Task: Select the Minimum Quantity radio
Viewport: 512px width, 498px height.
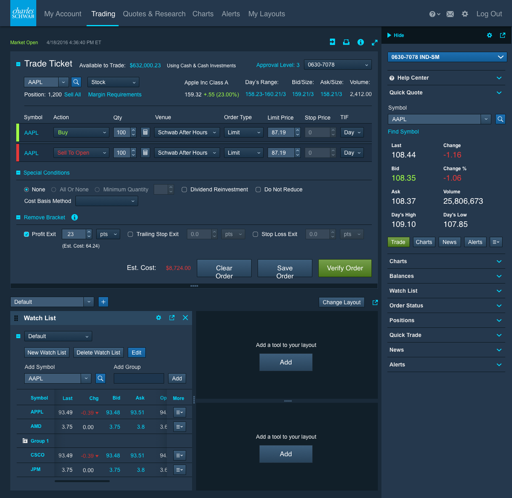Action: click(x=97, y=189)
